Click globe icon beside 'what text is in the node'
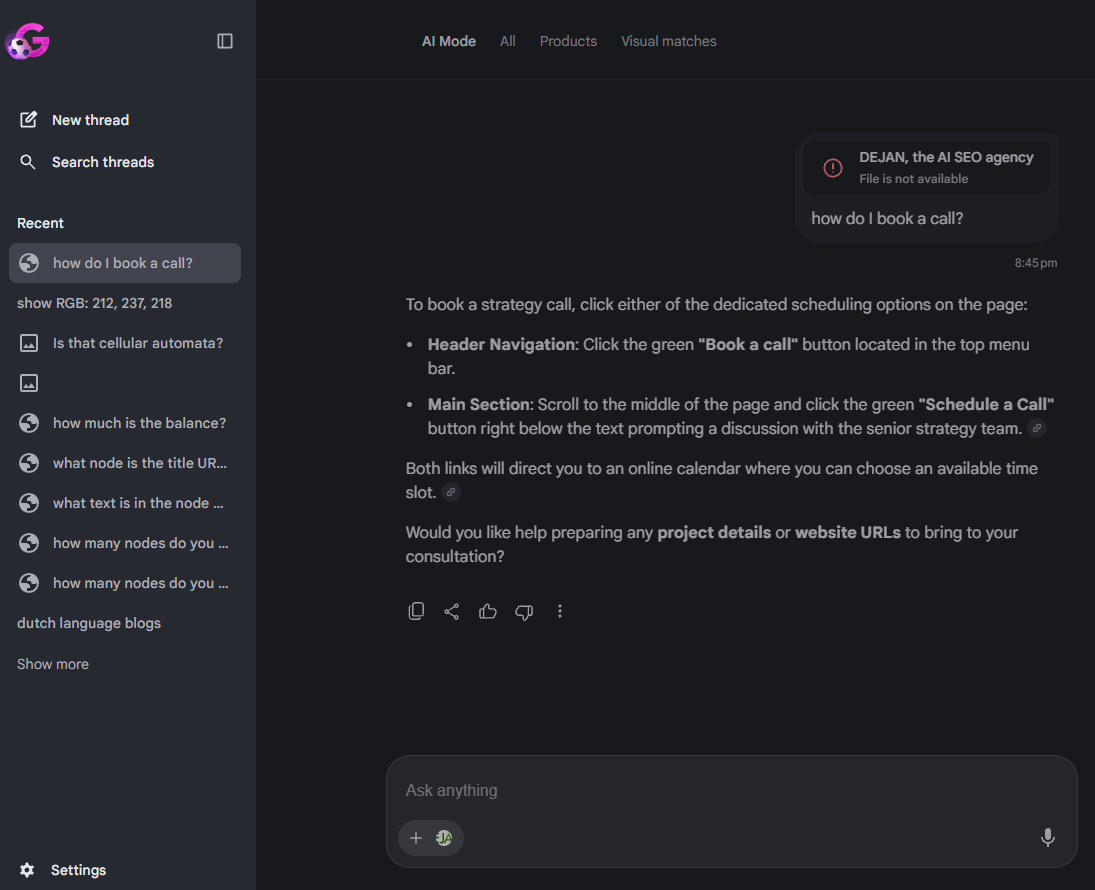Screen dimensions: 1095x890 [29, 503]
